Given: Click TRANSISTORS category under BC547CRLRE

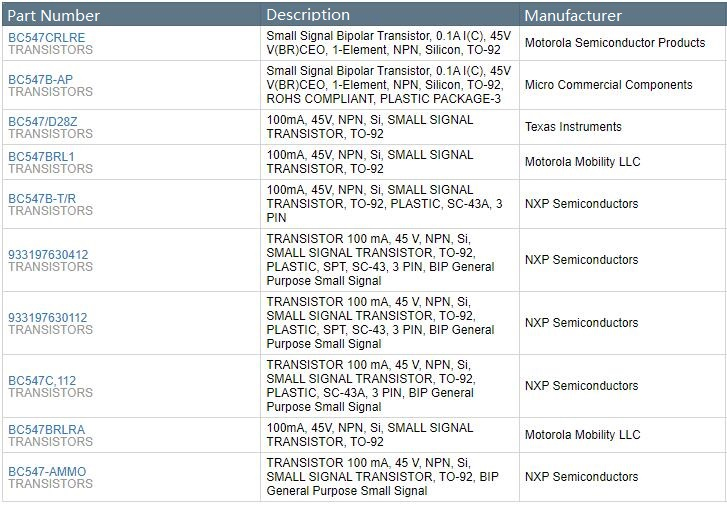Looking at the screenshot, I should 50,50.
